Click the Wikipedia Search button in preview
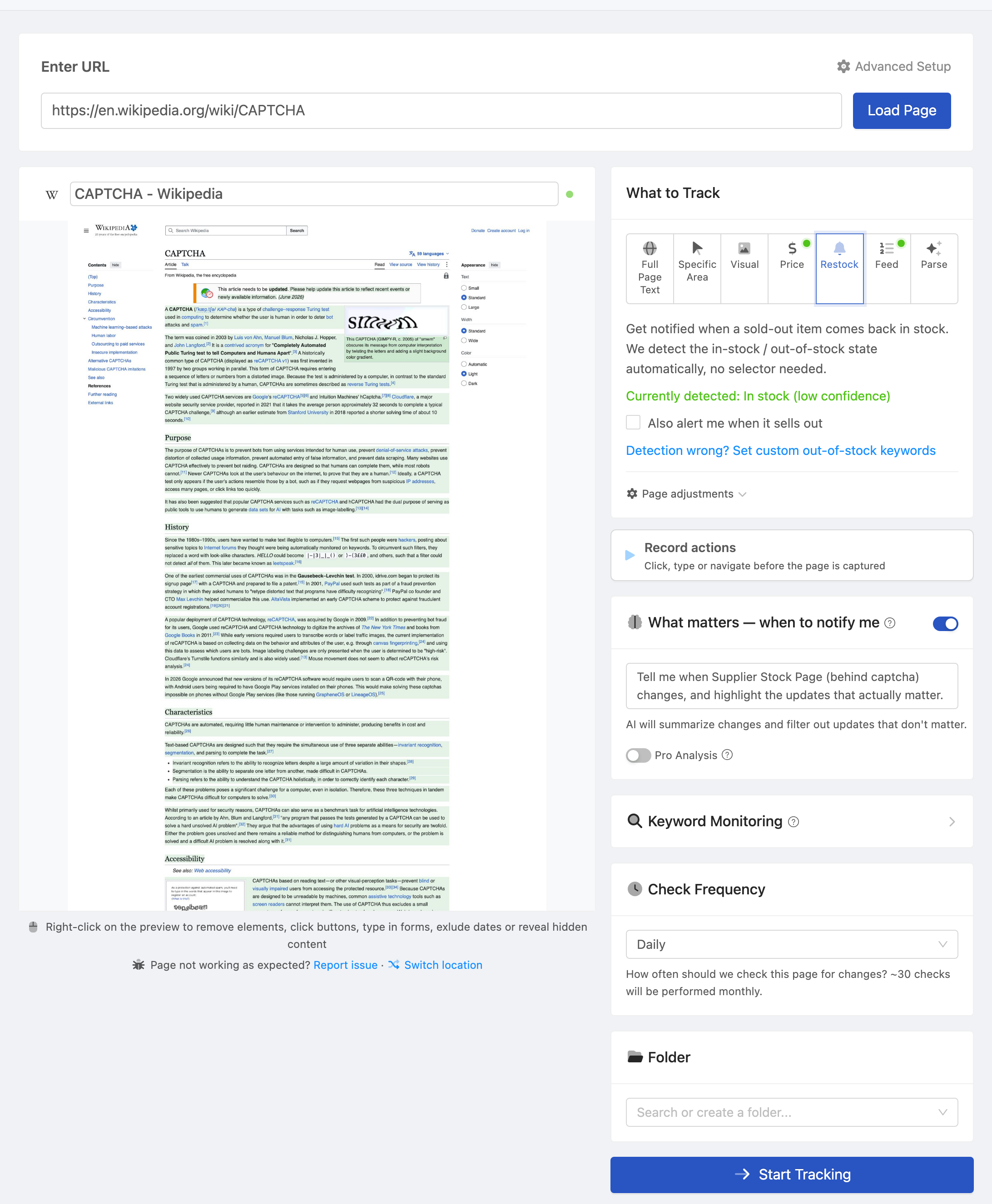Image resolution: width=992 pixels, height=1204 pixels. (x=297, y=231)
